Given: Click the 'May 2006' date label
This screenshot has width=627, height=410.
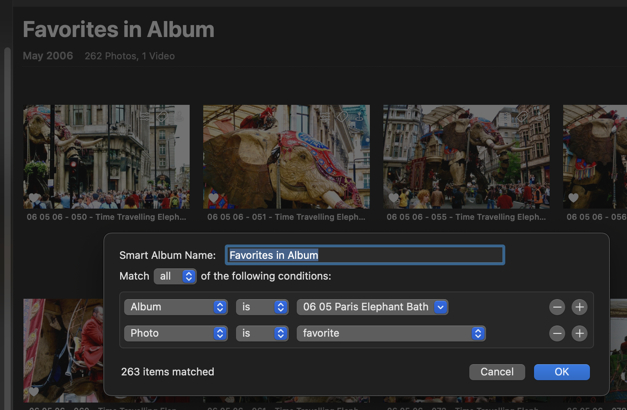Looking at the screenshot, I should (48, 56).
